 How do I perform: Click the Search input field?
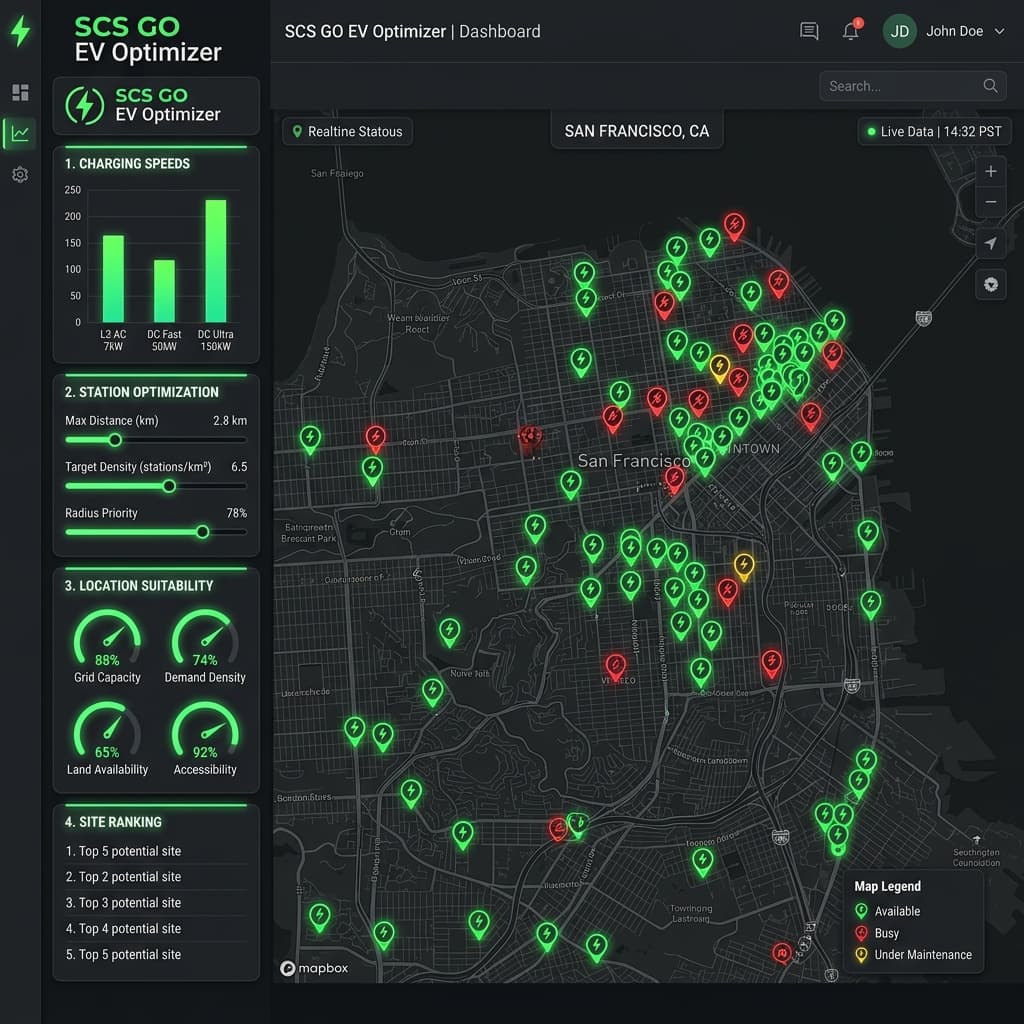click(912, 86)
